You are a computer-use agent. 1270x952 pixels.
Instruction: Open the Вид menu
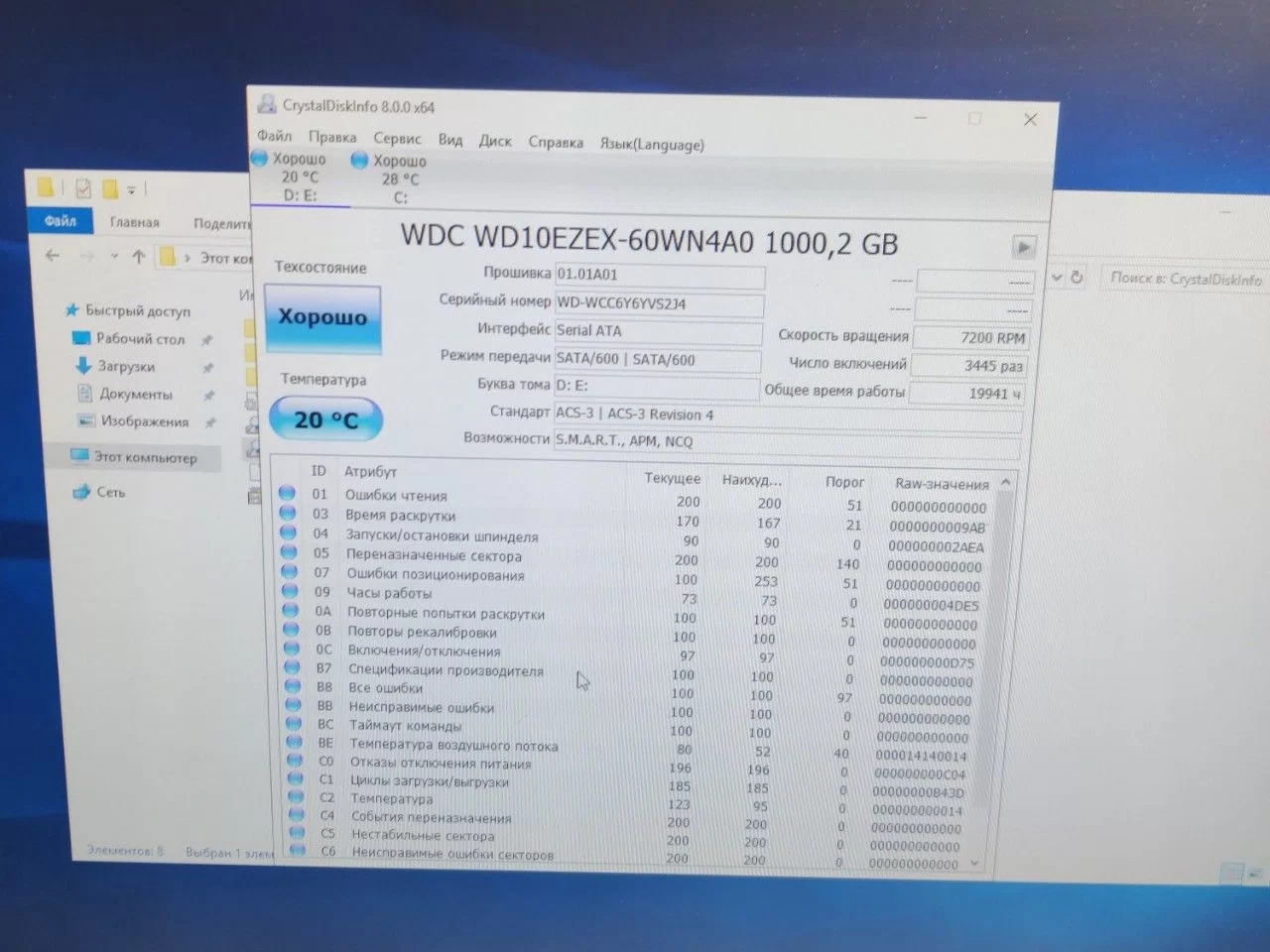pyautogui.click(x=450, y=140)
